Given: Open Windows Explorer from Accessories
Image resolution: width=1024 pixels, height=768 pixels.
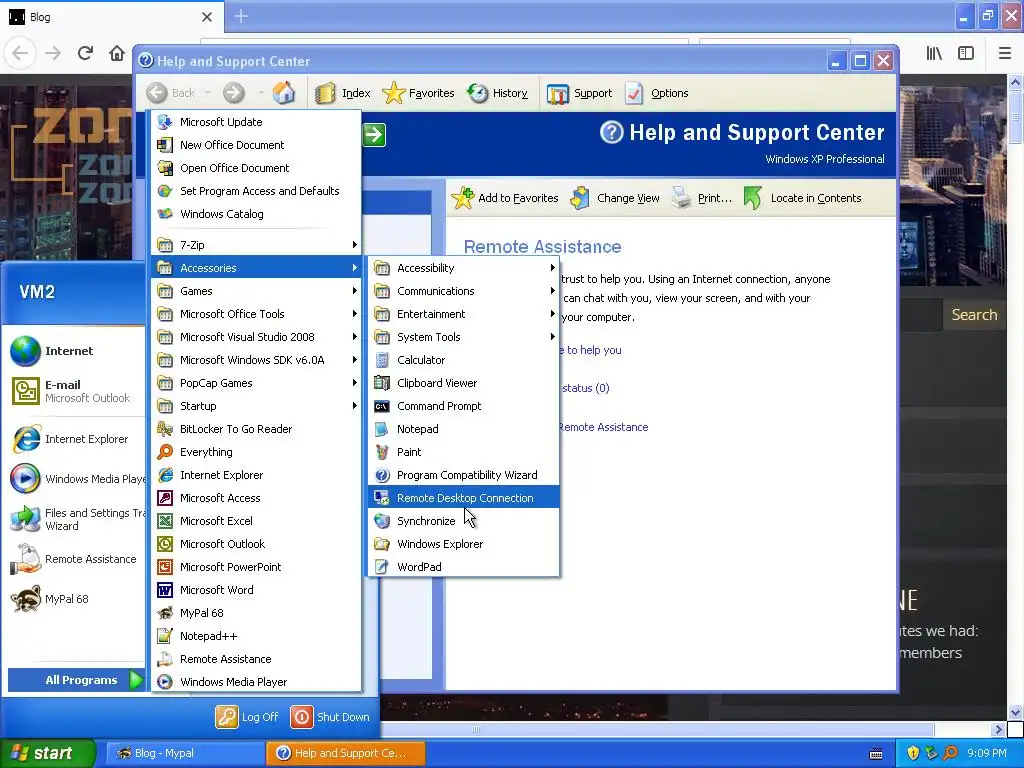Looking at the screenshot, I should coord(464,544).
